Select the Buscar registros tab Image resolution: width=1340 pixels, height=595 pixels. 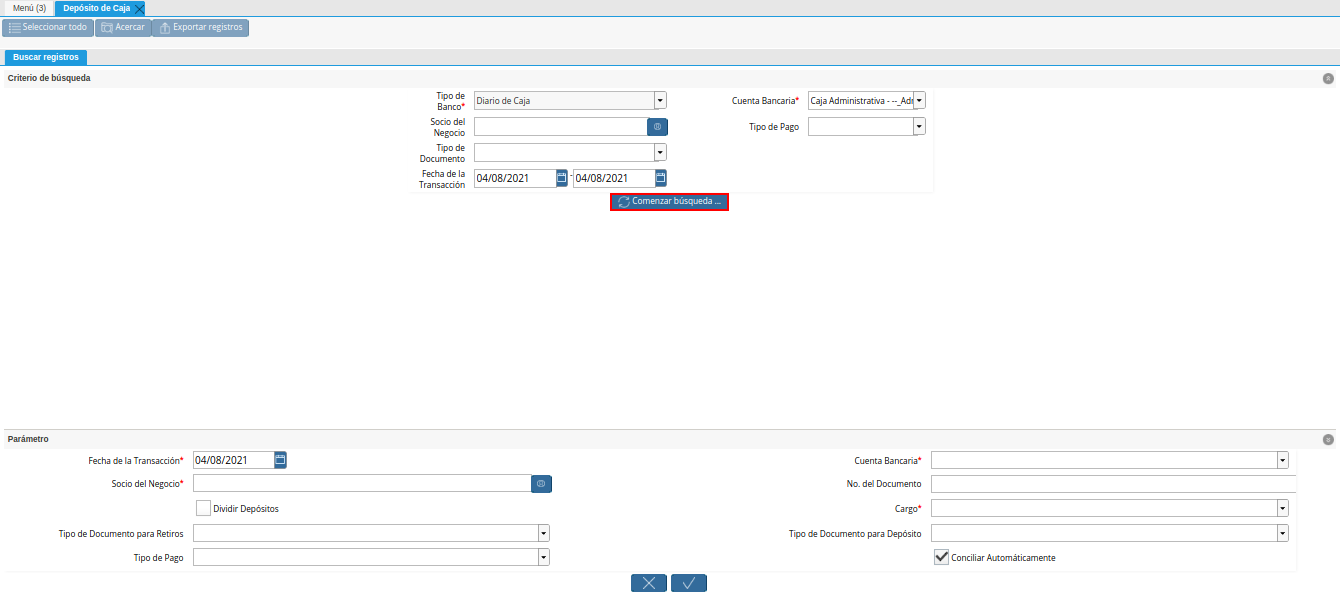tap(46, 57)
